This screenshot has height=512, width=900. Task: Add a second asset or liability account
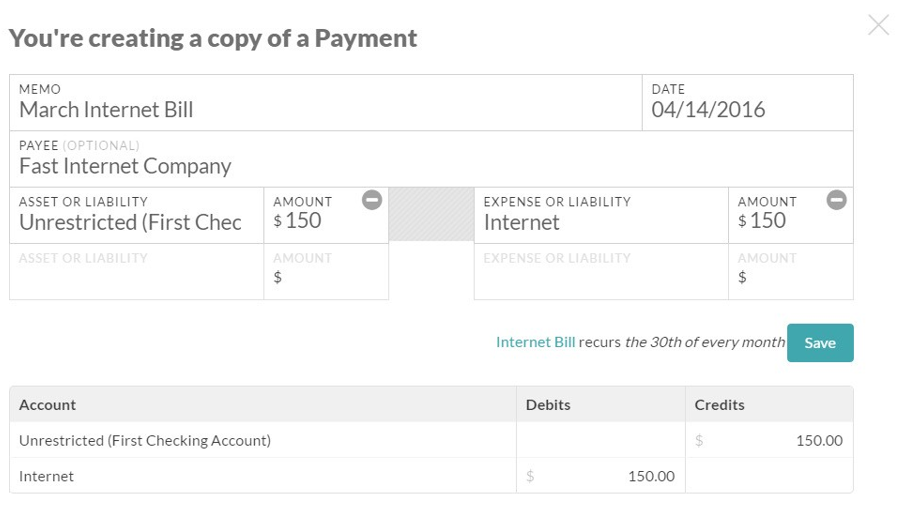[x=137, y=271]
